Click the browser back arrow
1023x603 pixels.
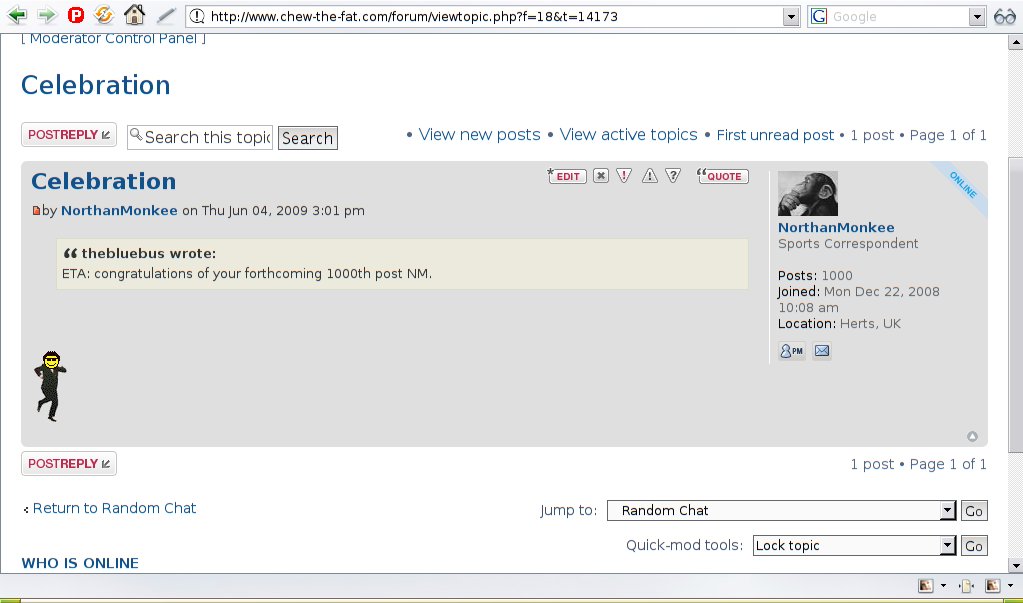pos(17,16)
